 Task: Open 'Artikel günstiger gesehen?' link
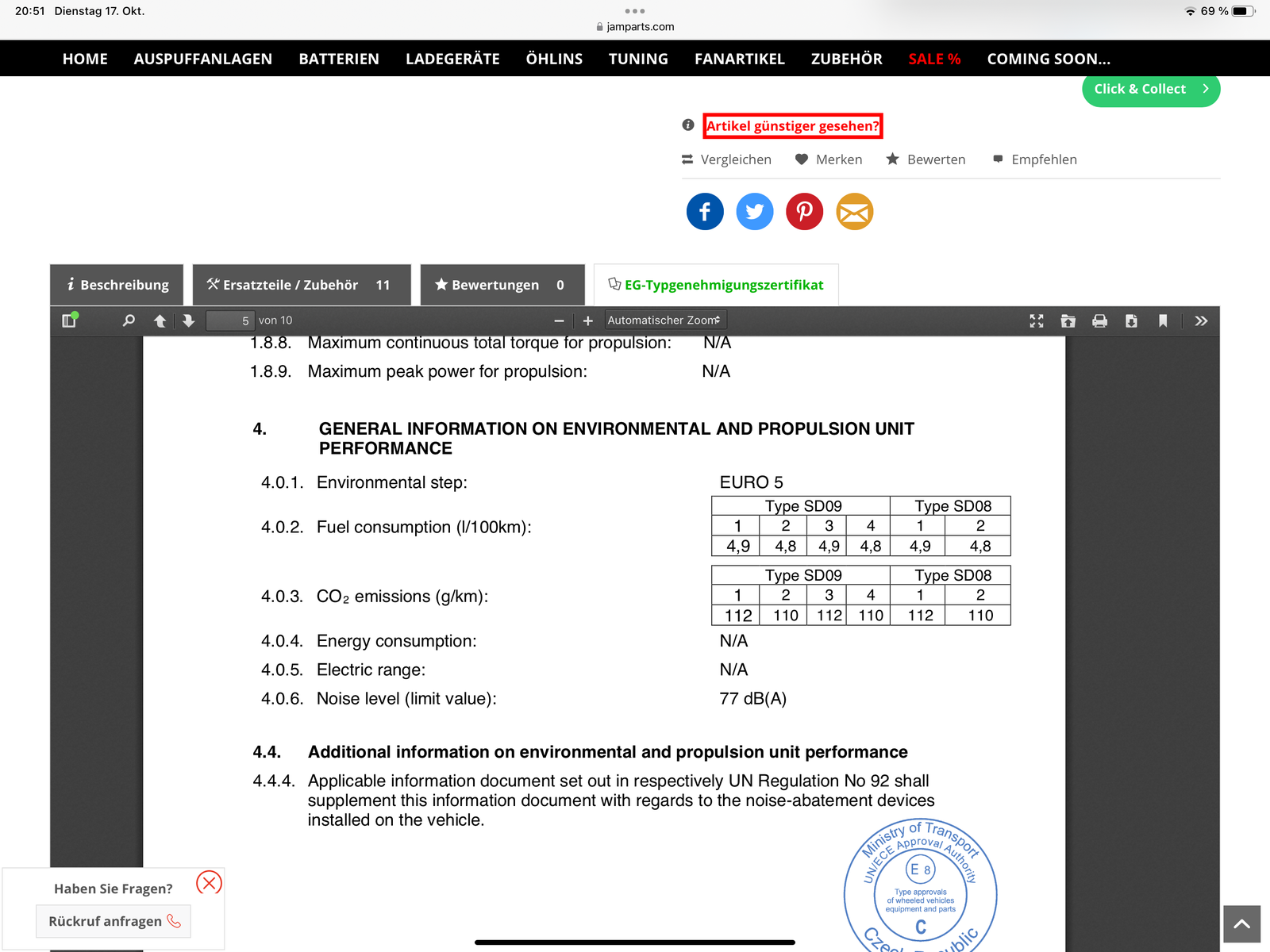(792, 126)
